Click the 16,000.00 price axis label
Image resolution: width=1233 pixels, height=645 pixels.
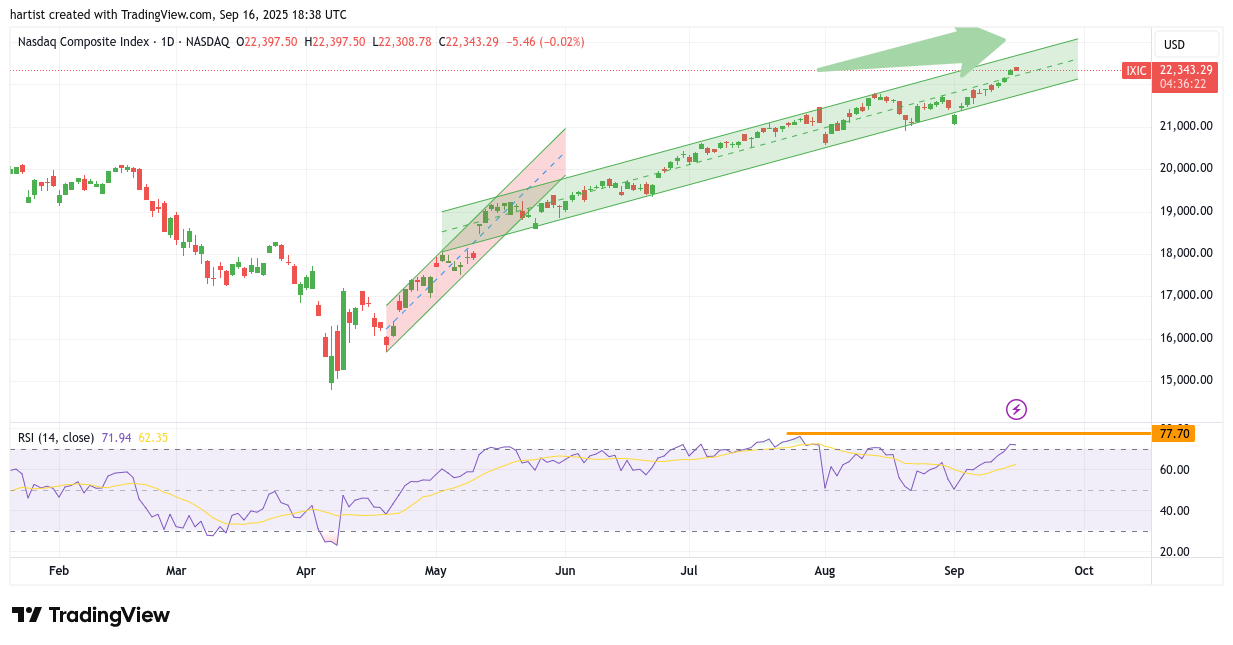point(1186,338)
